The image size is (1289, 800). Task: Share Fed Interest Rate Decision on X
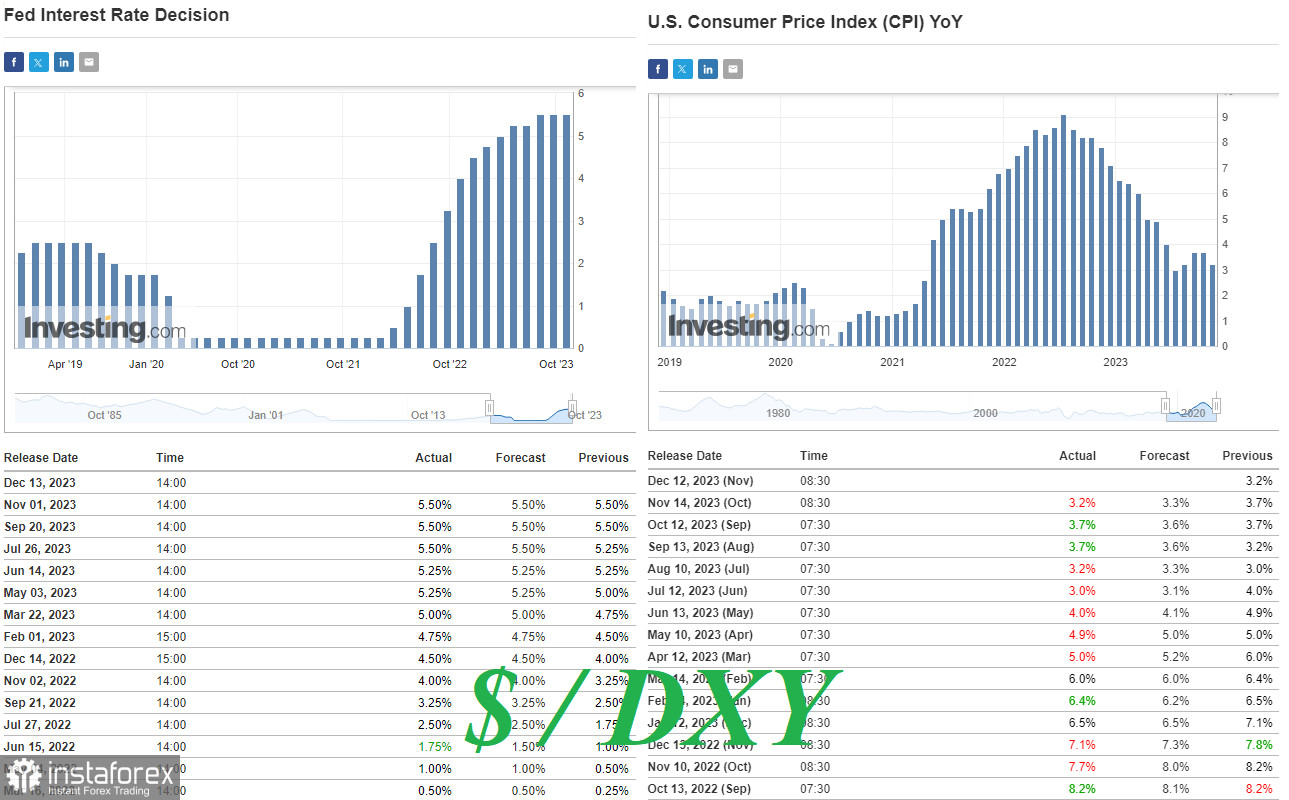tap(39, 62)
